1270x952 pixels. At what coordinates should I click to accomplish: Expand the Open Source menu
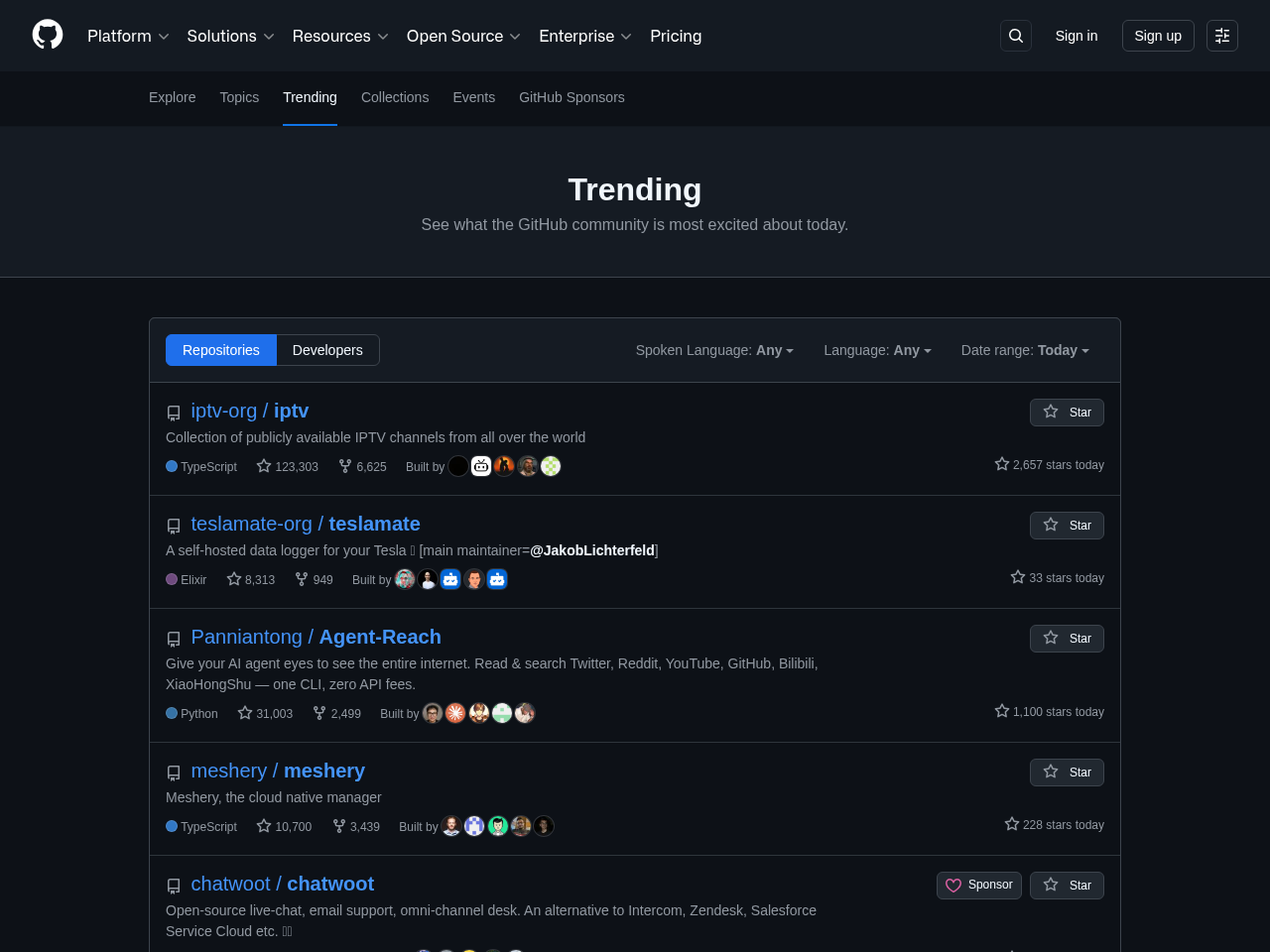pos(463,36)
